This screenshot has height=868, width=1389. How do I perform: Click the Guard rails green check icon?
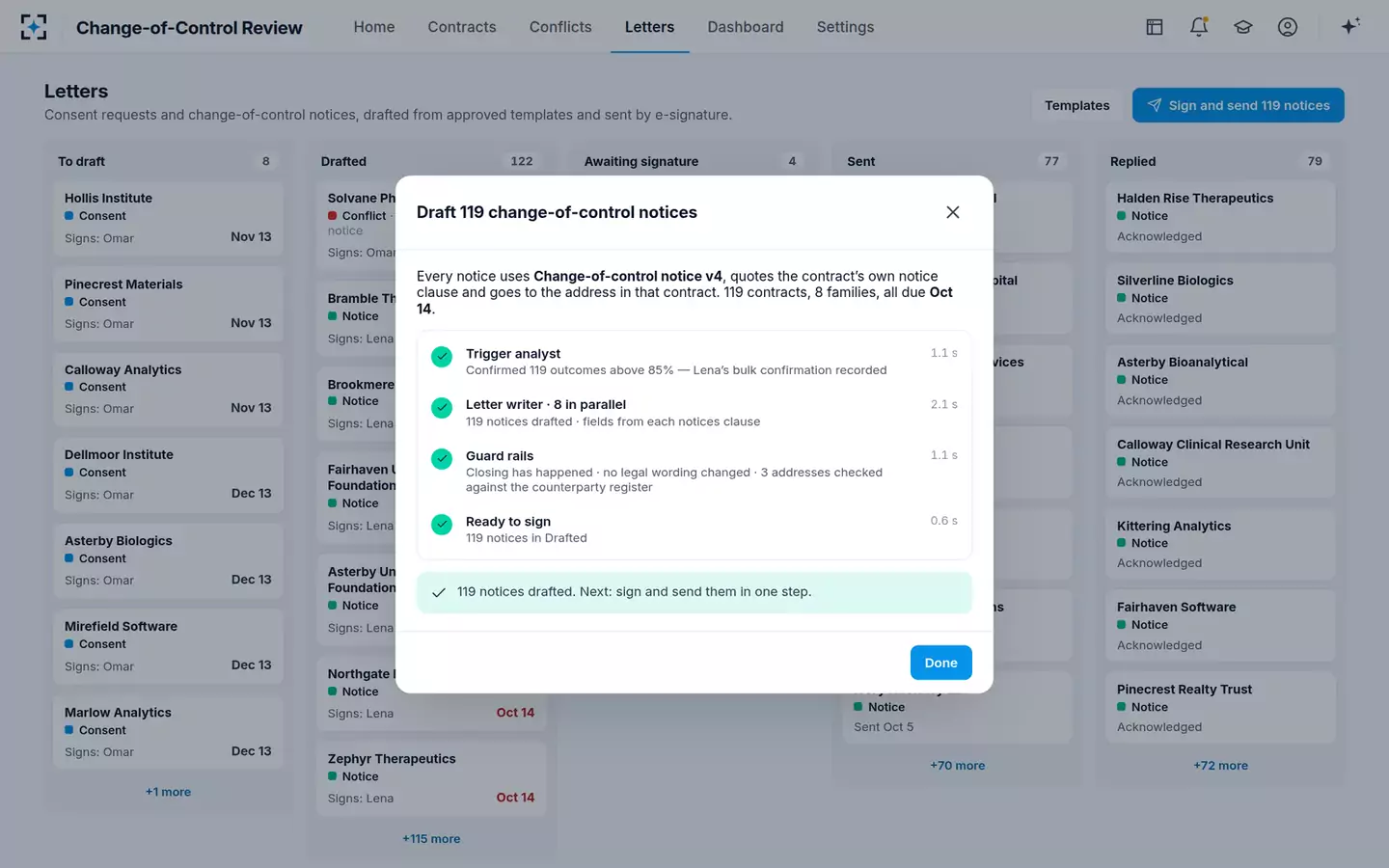click(442, 459)
